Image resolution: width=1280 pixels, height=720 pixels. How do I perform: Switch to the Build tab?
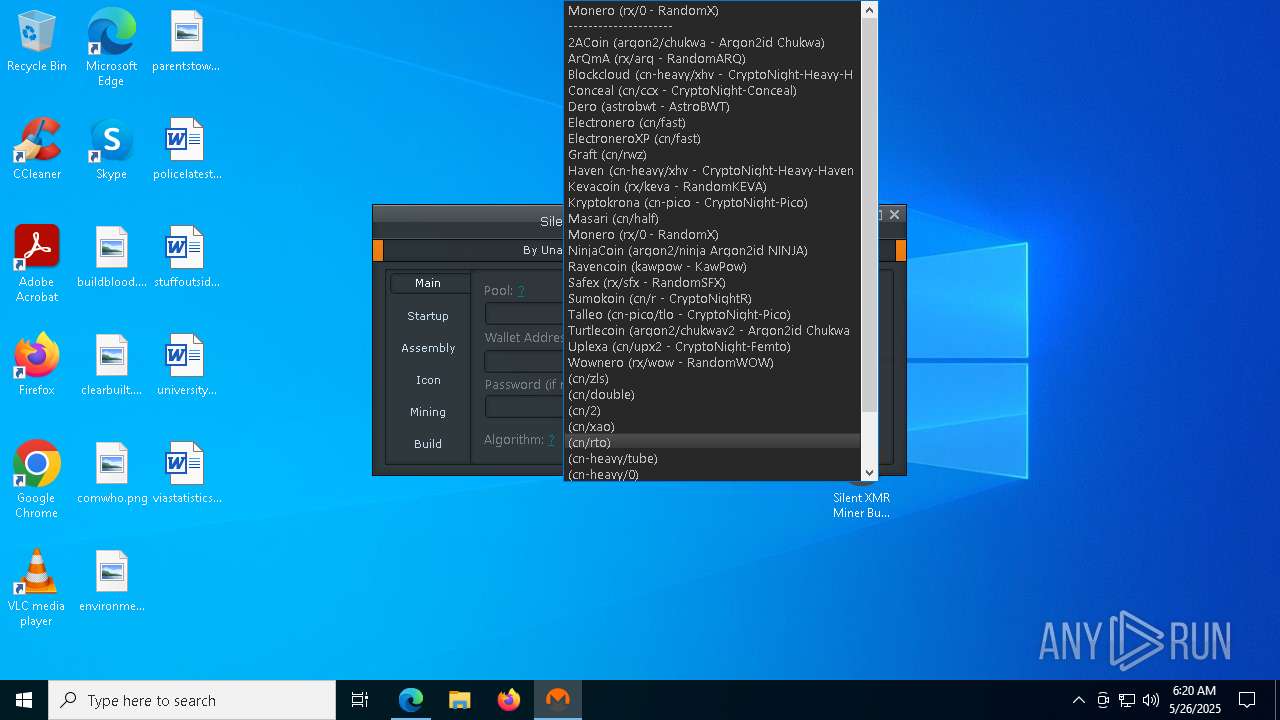tap(428, 443)
